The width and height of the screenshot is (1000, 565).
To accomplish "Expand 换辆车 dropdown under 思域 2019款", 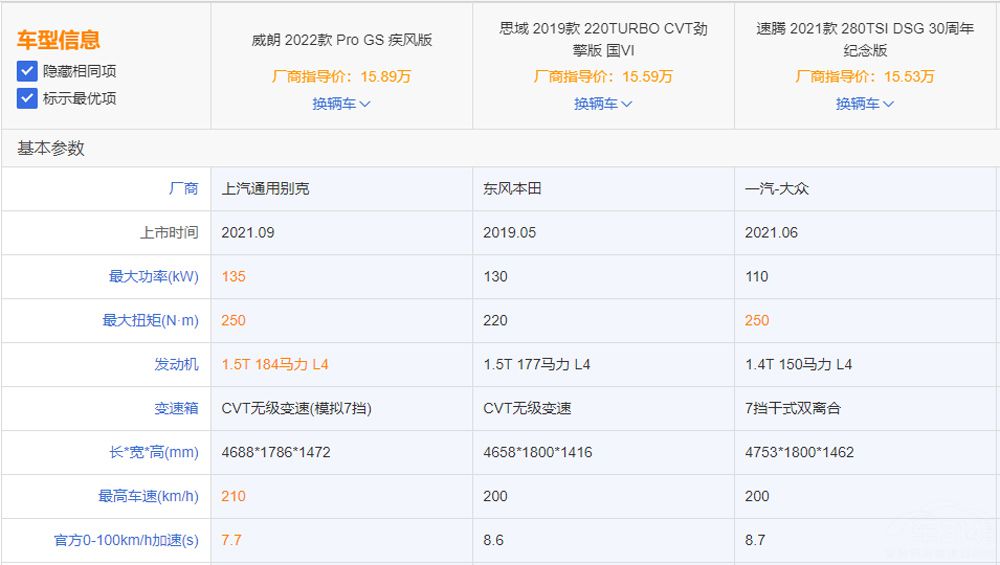I will [x=603, y=104].
